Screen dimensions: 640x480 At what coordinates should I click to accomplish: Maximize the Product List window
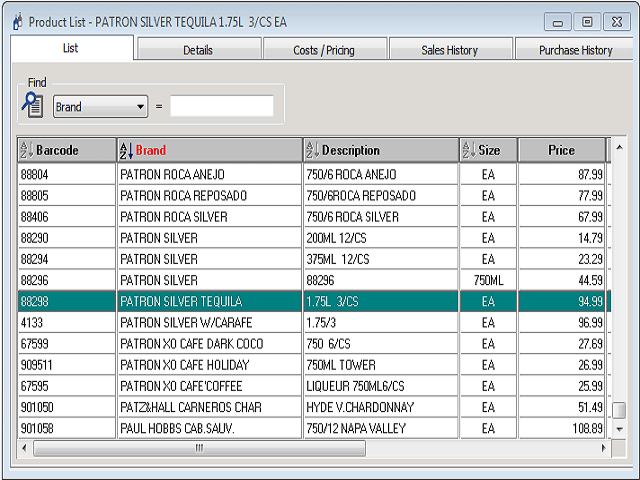[x=587, y=21]
